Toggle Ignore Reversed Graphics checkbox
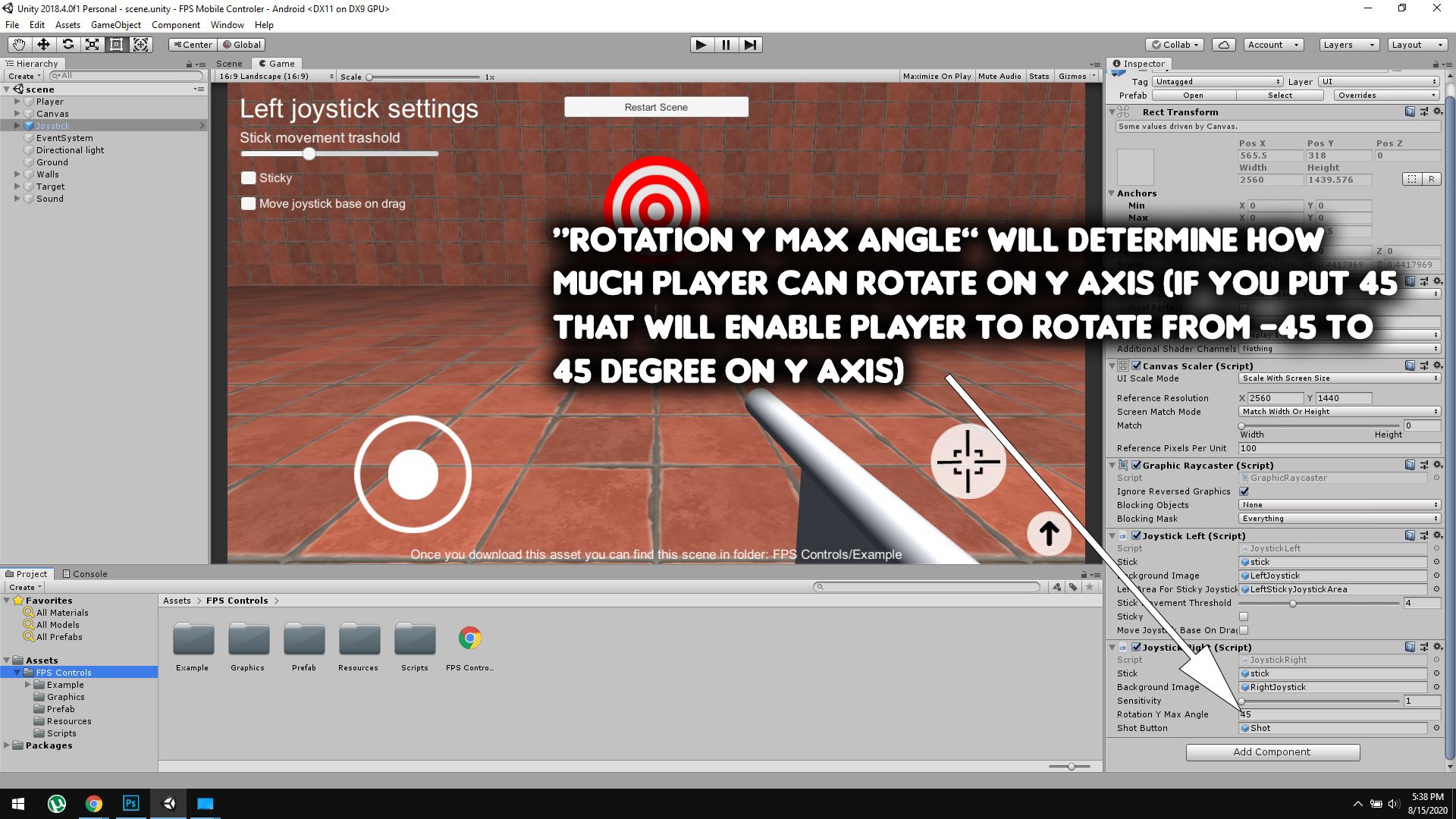This screenshot has width=1456, height=819. tap(1244, 491)
